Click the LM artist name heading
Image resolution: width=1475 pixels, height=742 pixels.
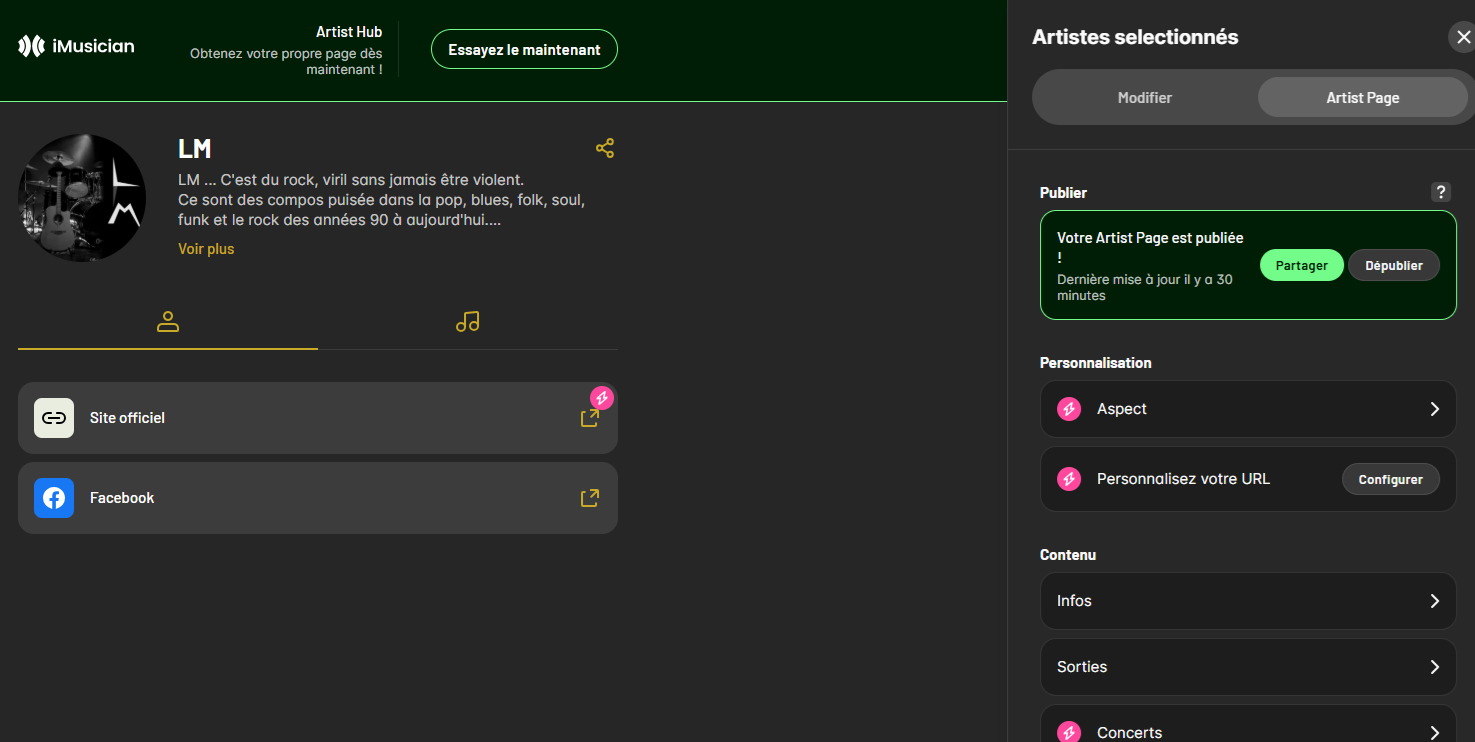pos(195,149)
